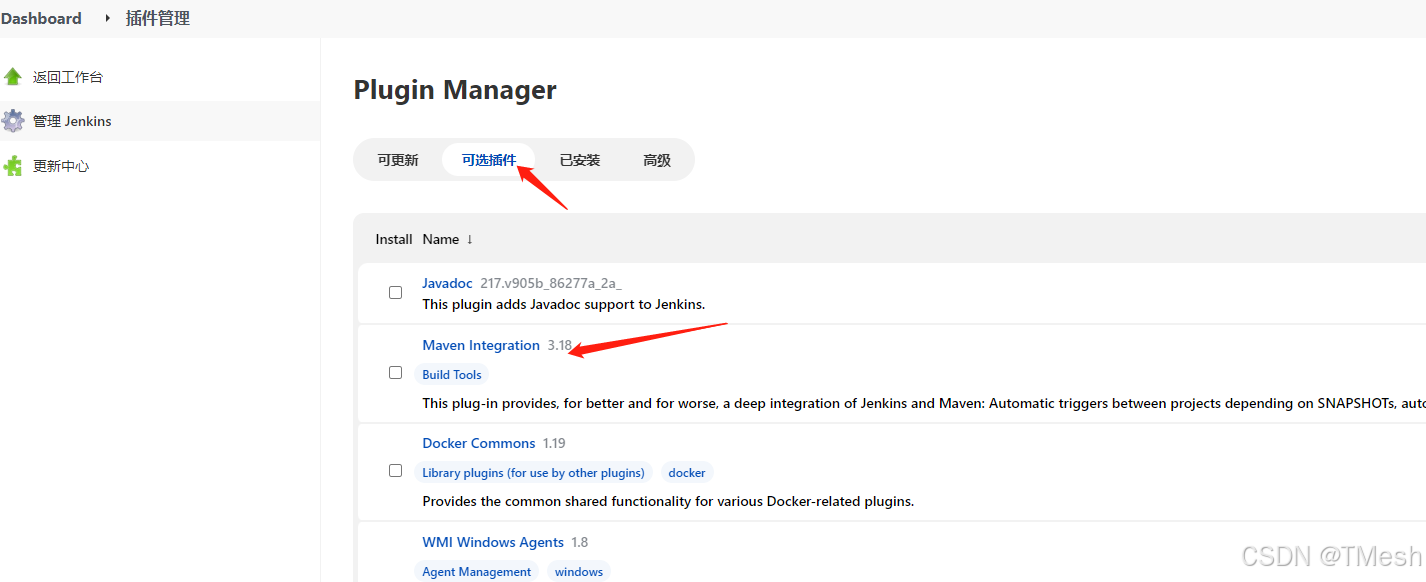Click the WMI Windows Agents version 1.8
This screenshot has height=582, width=1426.
tap(580, 542)
